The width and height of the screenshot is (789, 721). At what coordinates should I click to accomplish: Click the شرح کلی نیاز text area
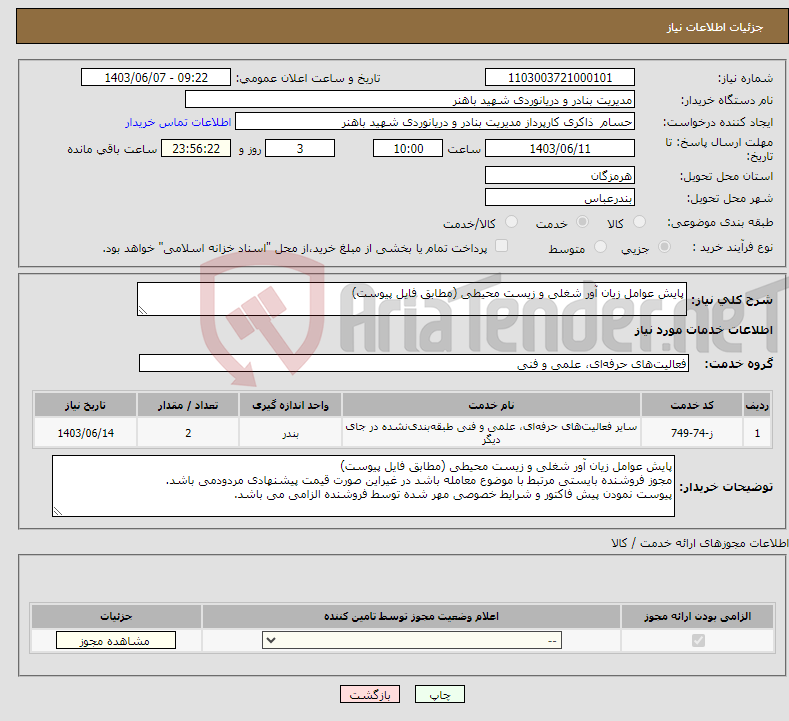click(x=412, y=299)
